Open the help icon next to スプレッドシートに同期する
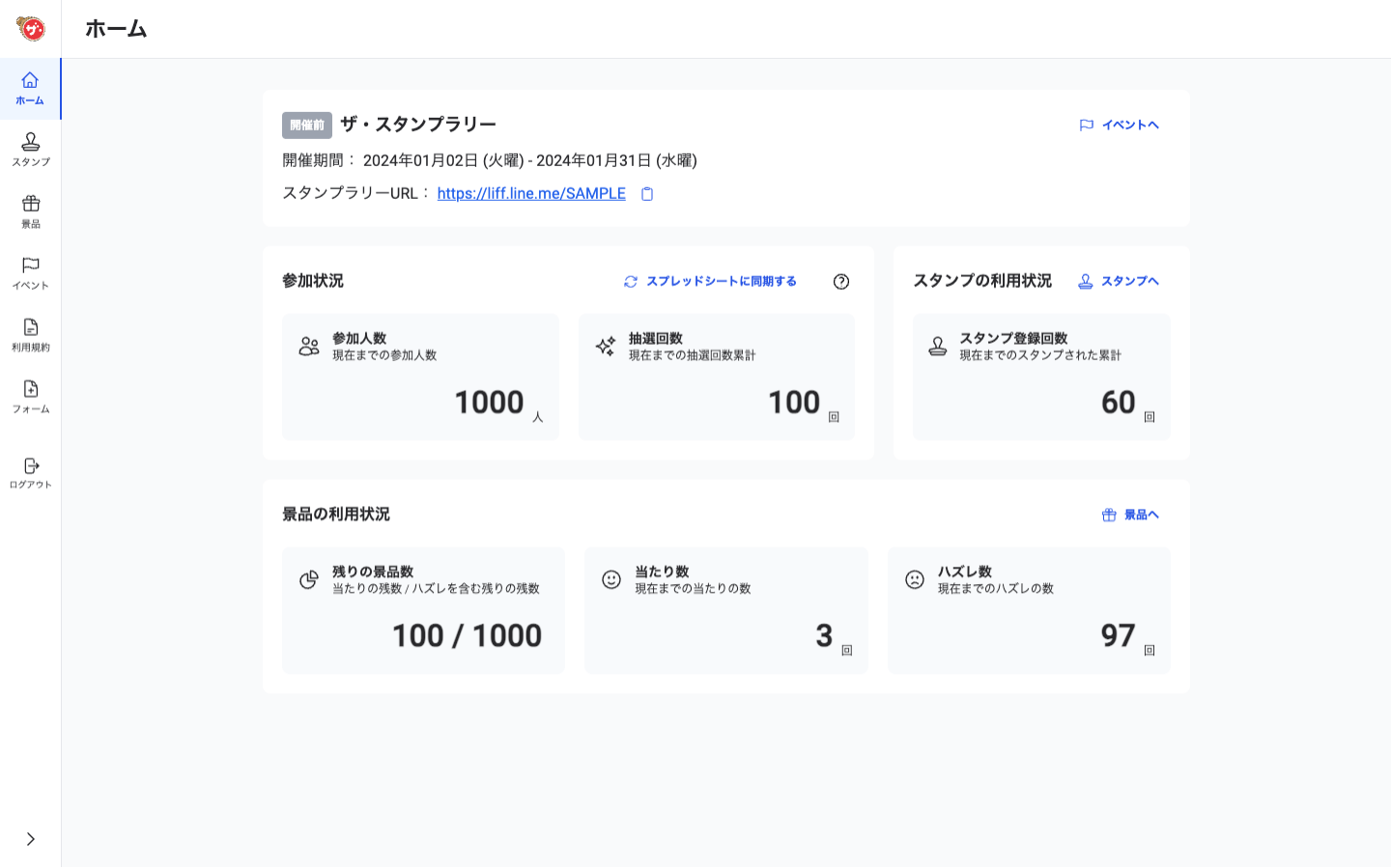 (x=841, y=281)
